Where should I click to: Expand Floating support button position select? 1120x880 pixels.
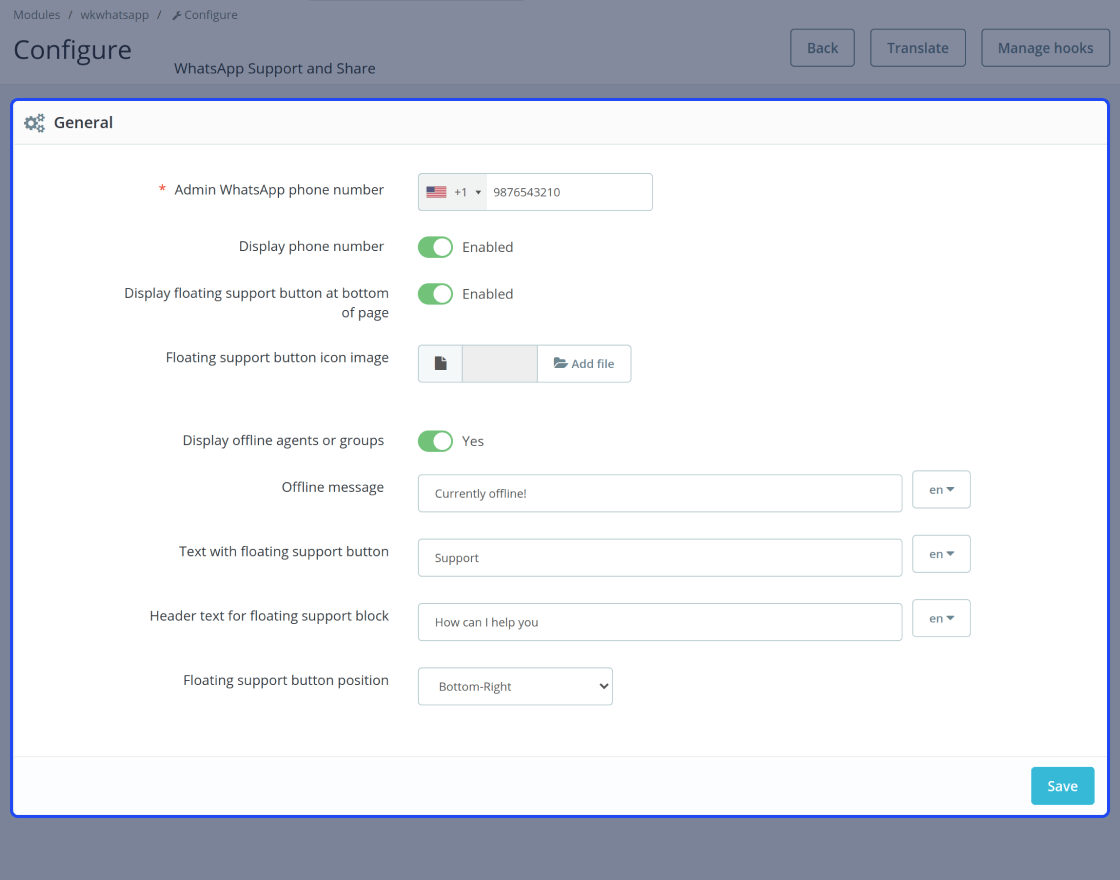(515, 686)
